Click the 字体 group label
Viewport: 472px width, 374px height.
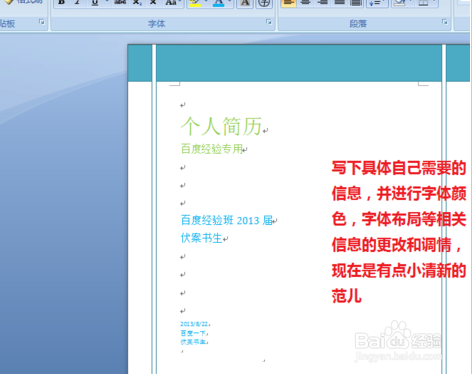tap(156, 24)
